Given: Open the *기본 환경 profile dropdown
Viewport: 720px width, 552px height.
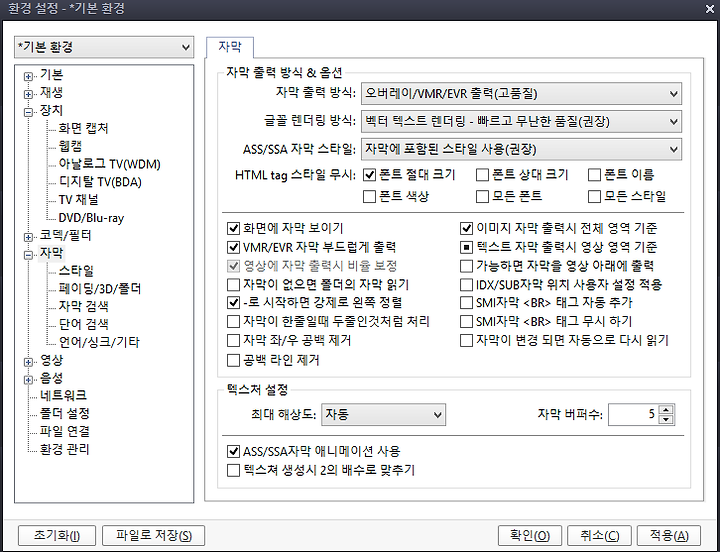Looking at the screenshot, I should (104, 47).
